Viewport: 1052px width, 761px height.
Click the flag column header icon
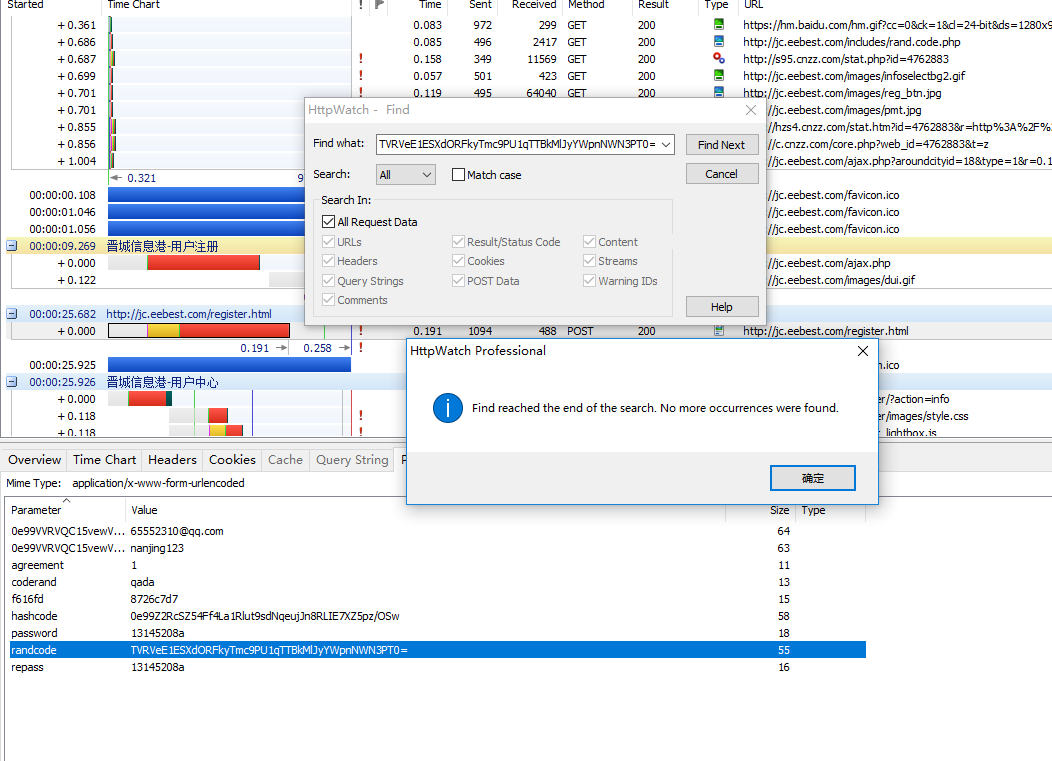pos(379,5)
